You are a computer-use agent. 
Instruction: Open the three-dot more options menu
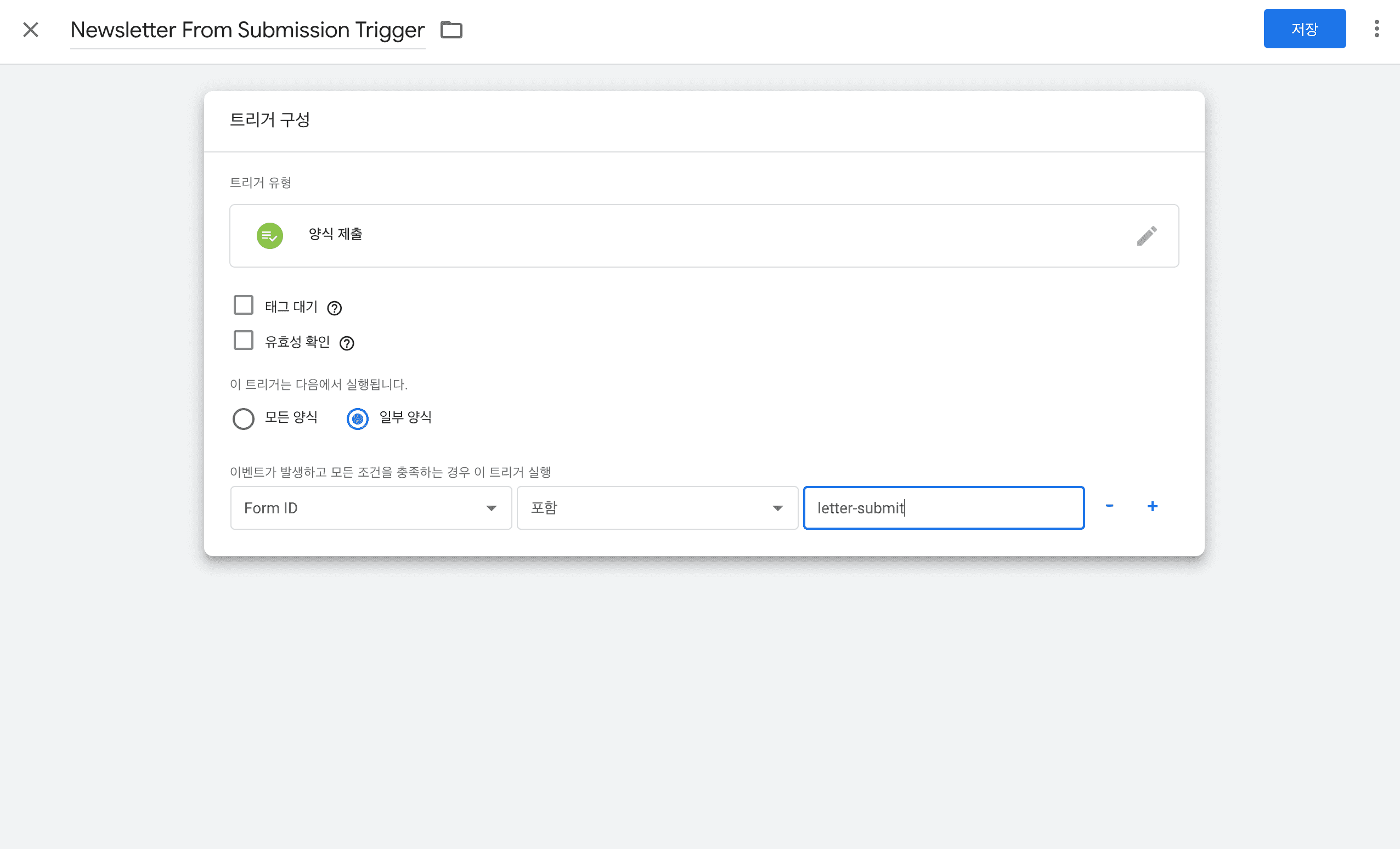click(x=1376, y=29)
